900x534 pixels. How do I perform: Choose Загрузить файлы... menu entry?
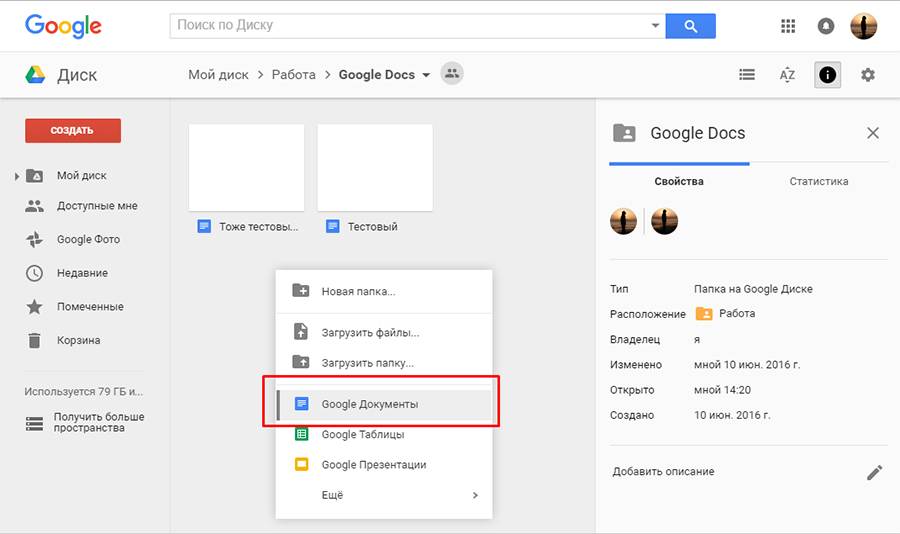tap(384, 332)
